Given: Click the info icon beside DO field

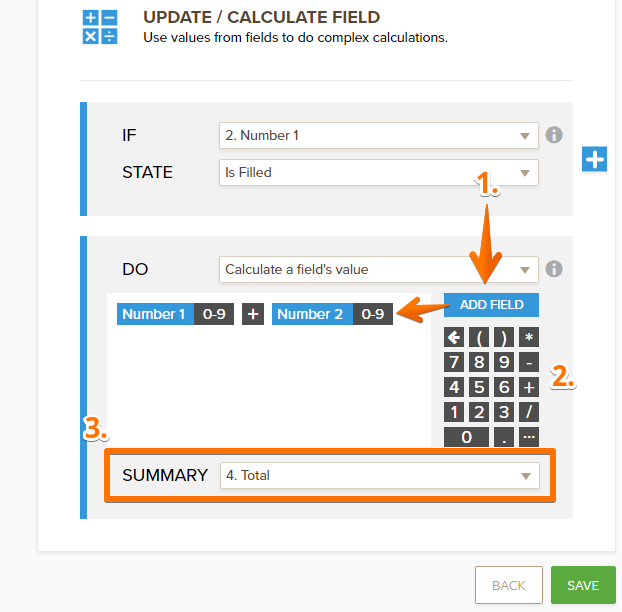Looking at the screenshot, I should pyautogui.click(x=554, y=269).
